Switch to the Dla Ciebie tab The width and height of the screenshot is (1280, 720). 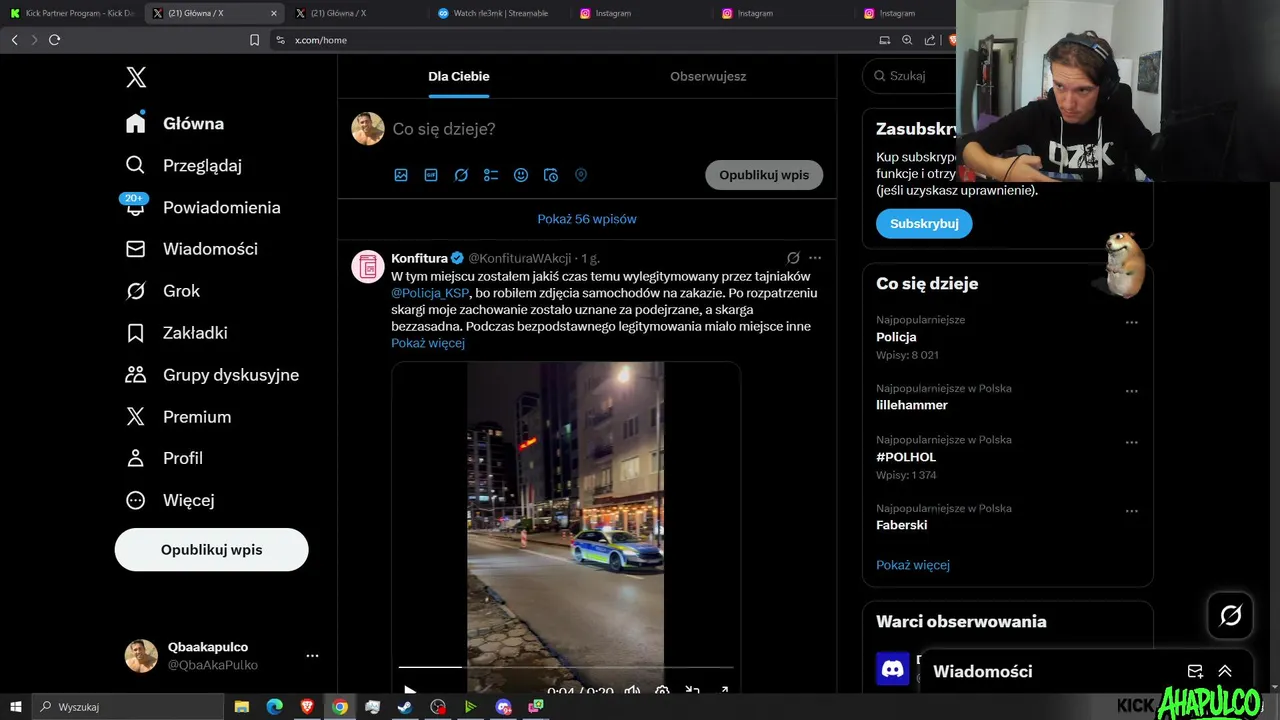tap(459, 76)
